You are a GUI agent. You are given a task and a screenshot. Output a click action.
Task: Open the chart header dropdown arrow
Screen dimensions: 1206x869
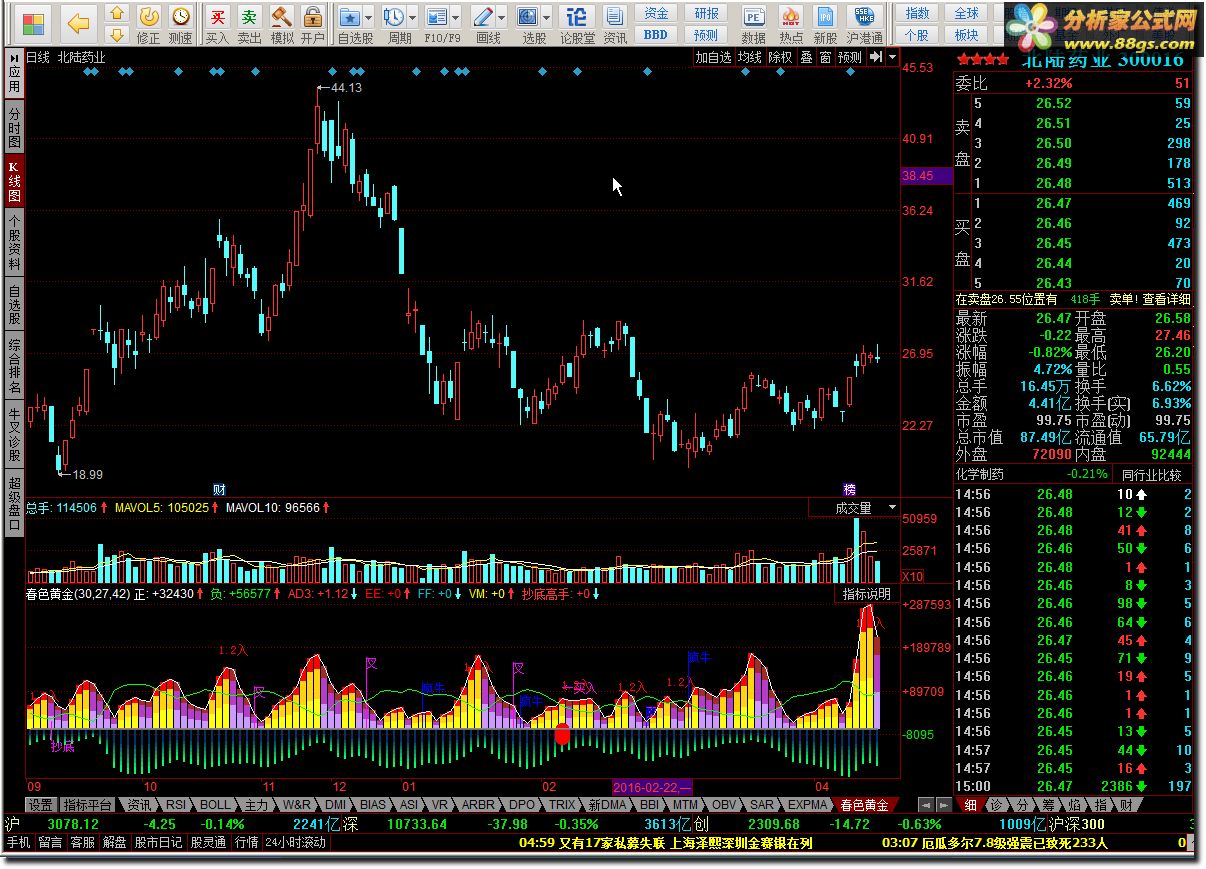click(x=892, y=57)
